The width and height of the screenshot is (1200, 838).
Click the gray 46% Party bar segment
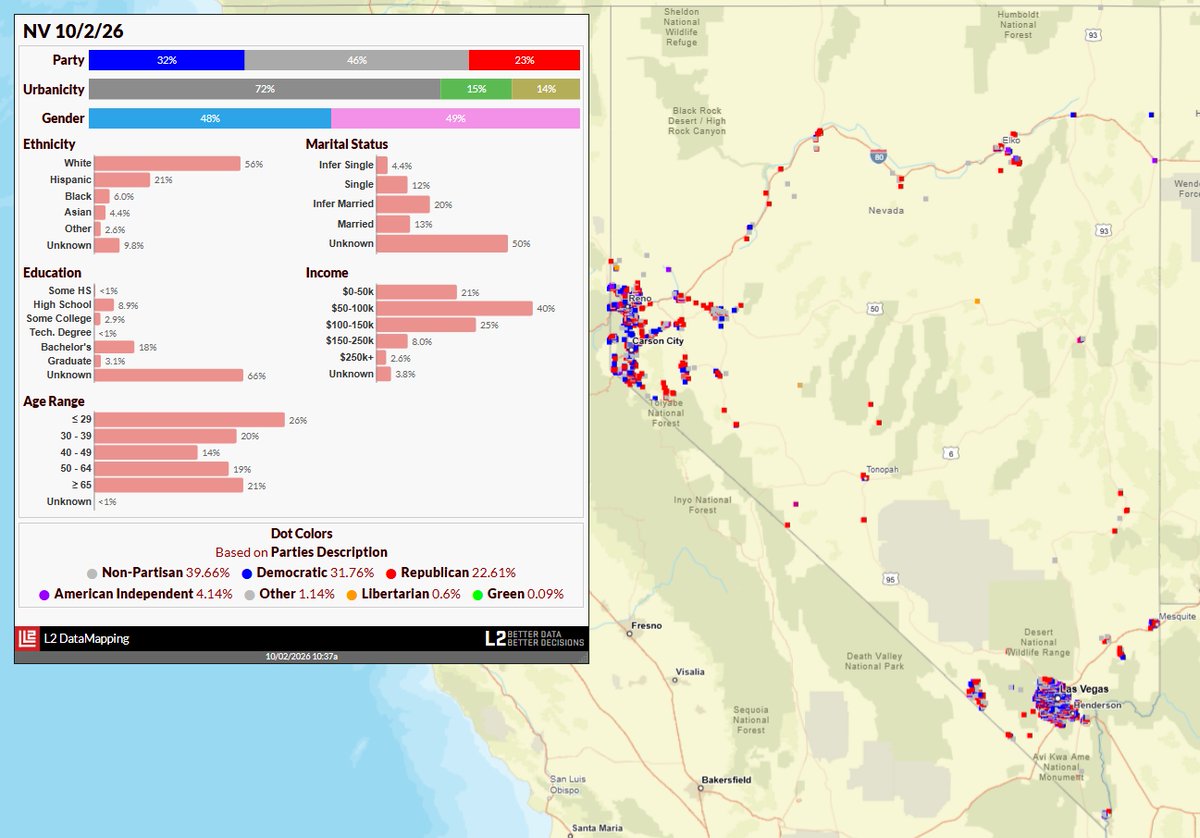(356, 60)
